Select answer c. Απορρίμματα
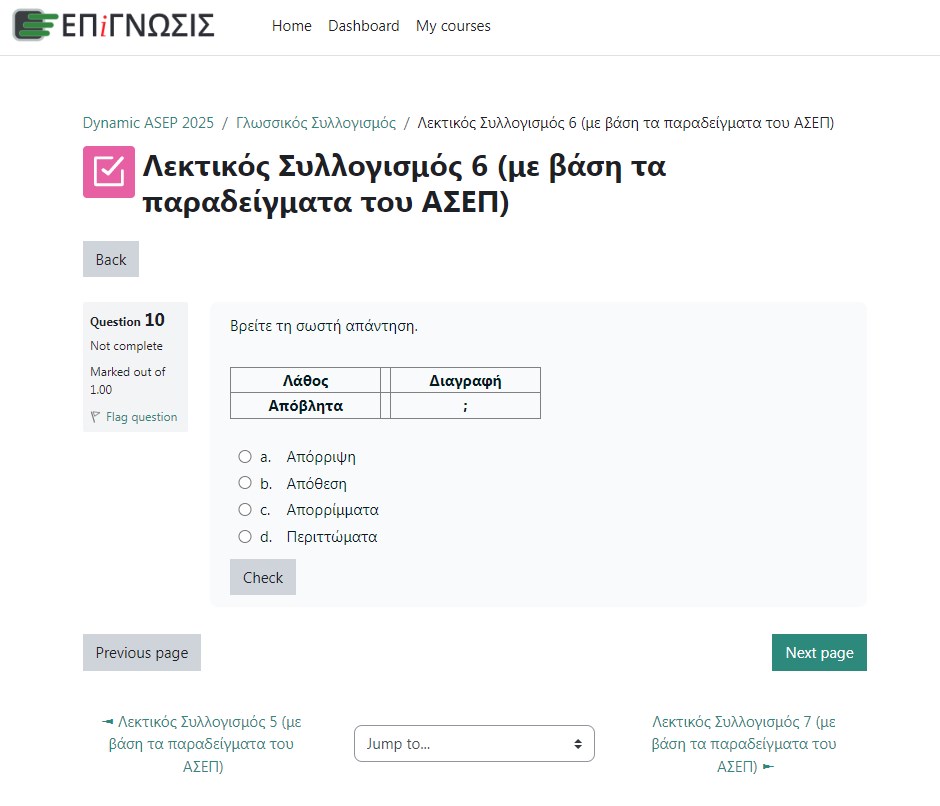Screen dimensions: 940x806 tap(245, 510)
